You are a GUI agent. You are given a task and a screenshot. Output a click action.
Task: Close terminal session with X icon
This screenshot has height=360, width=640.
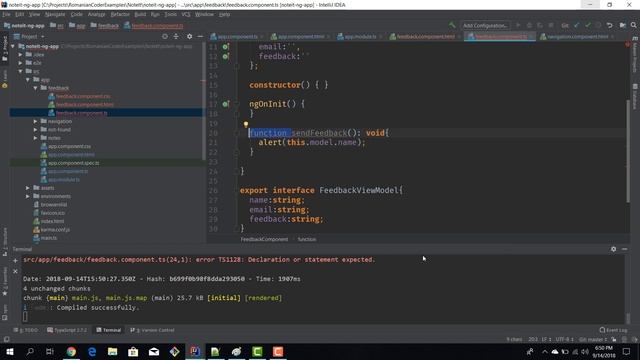[x=16, y=271]
